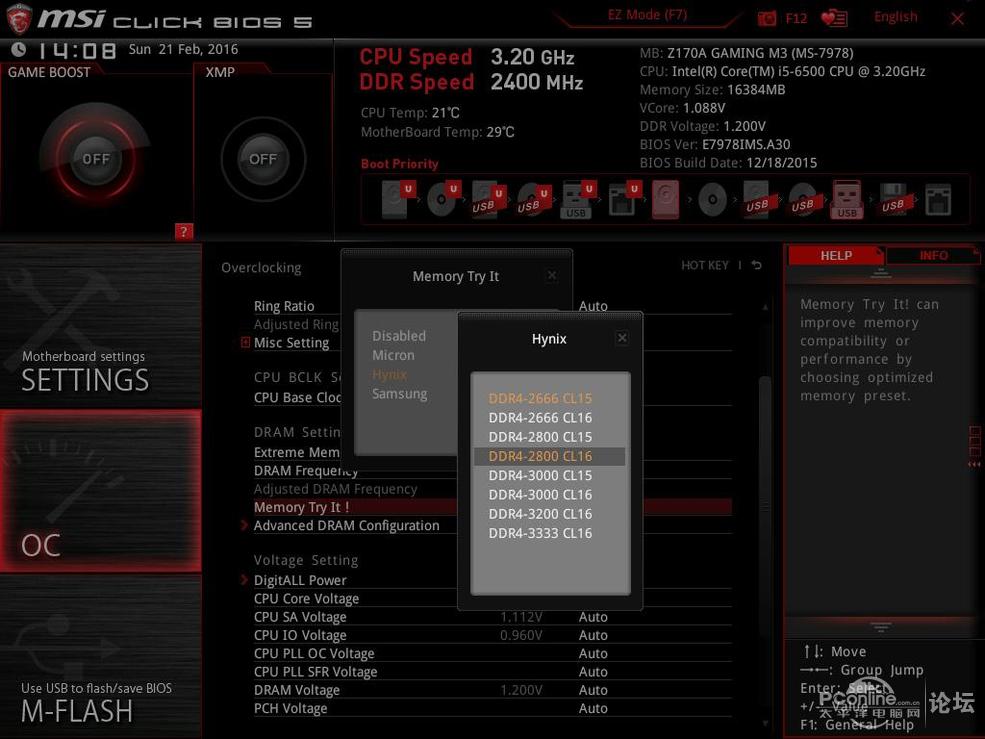This screenshot has width=985, height=739.
Task: Select the UEFI optical disc boot icon
Action: [x=444, y=199]
